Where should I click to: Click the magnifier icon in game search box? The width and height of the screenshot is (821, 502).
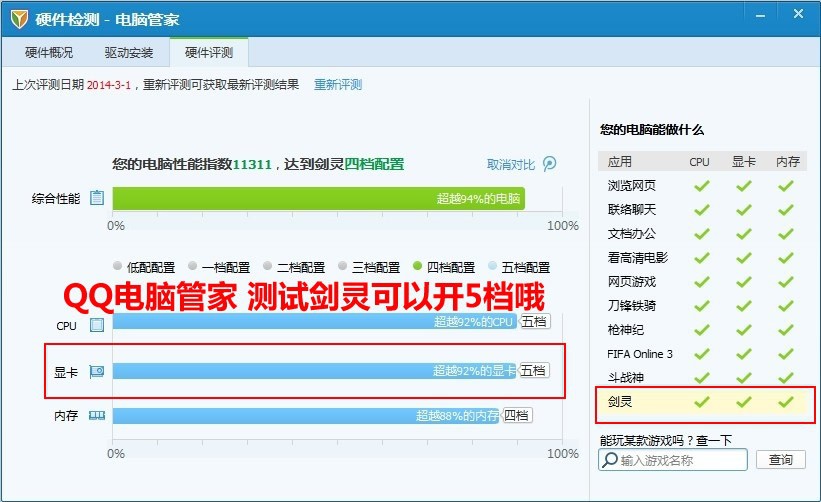point(610,460)
